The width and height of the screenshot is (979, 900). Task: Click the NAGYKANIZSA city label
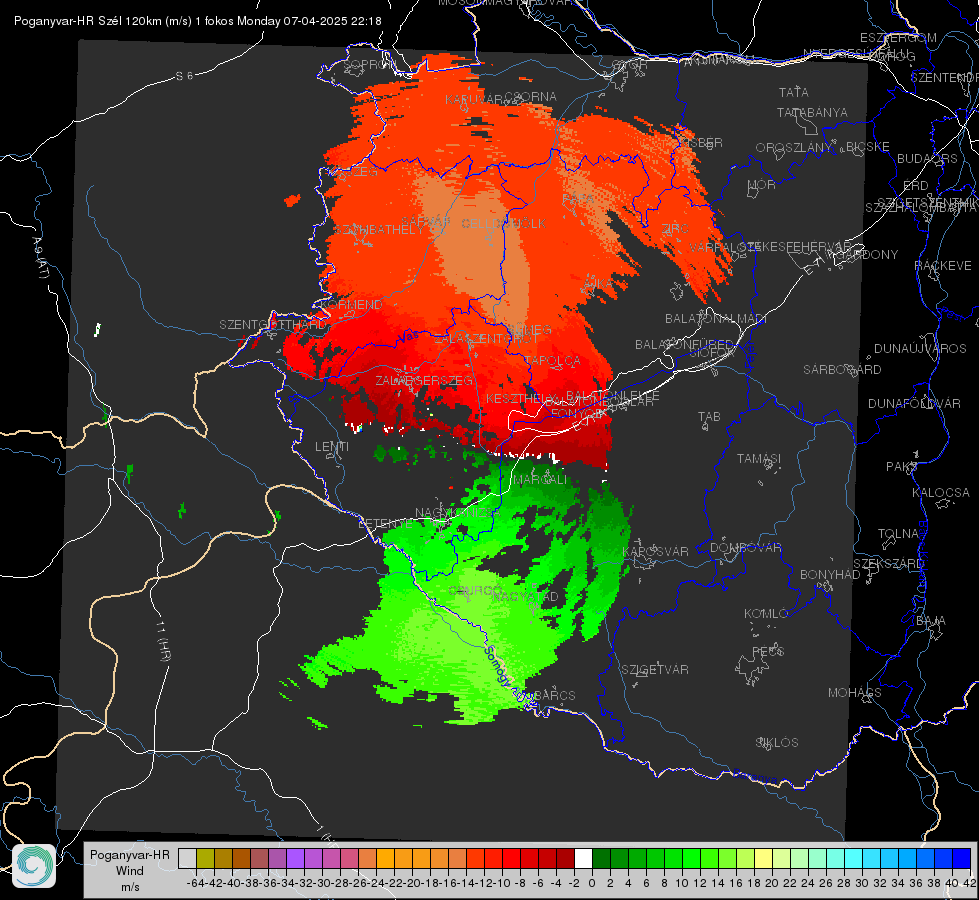coord(458,513)
